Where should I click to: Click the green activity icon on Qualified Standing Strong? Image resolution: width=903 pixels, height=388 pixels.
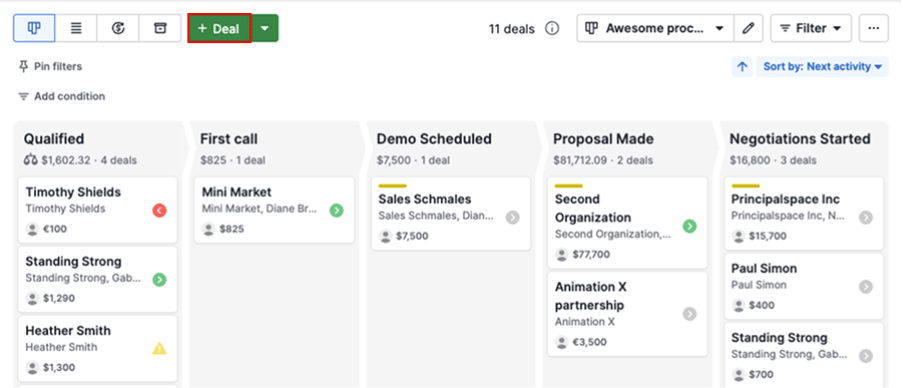click(160, 280)
